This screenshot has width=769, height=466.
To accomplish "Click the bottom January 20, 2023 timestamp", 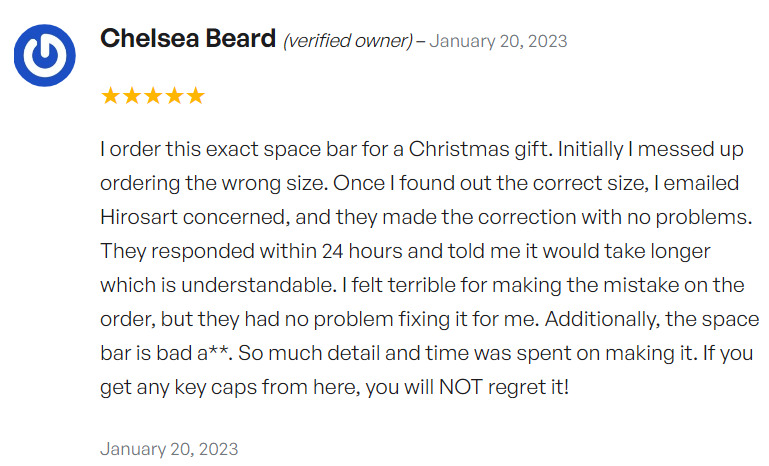I will pyautogui.click(x=169, y=449).
